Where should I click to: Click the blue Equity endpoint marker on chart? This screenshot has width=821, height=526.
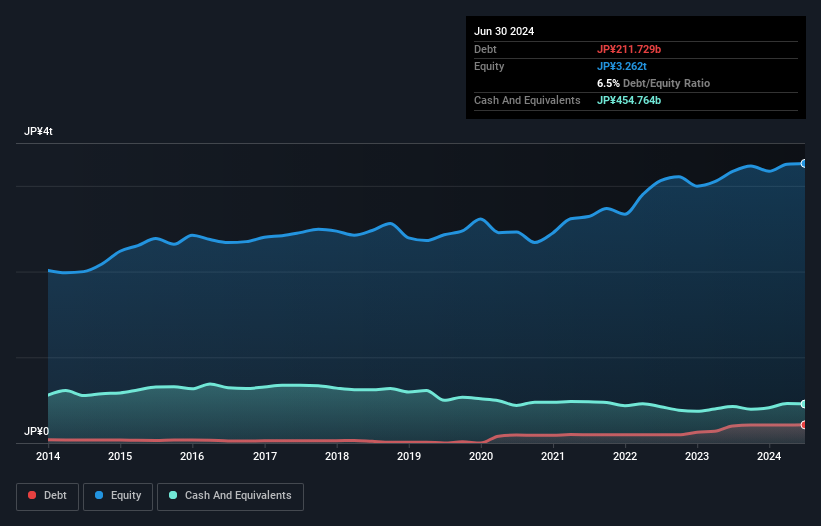[803, 163]
